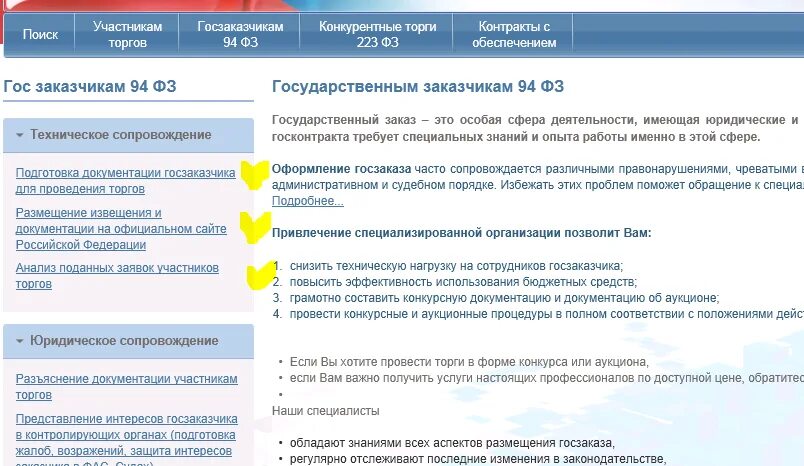The height and width of the screenshot is (466, 804).
Task: Go to Контракты с обеспечением section
Action: 514,34
